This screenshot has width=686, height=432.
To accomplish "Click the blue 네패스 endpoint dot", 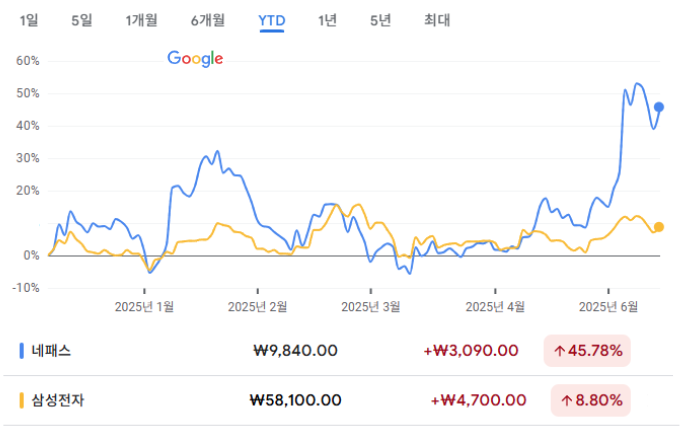I will point(658,107).
